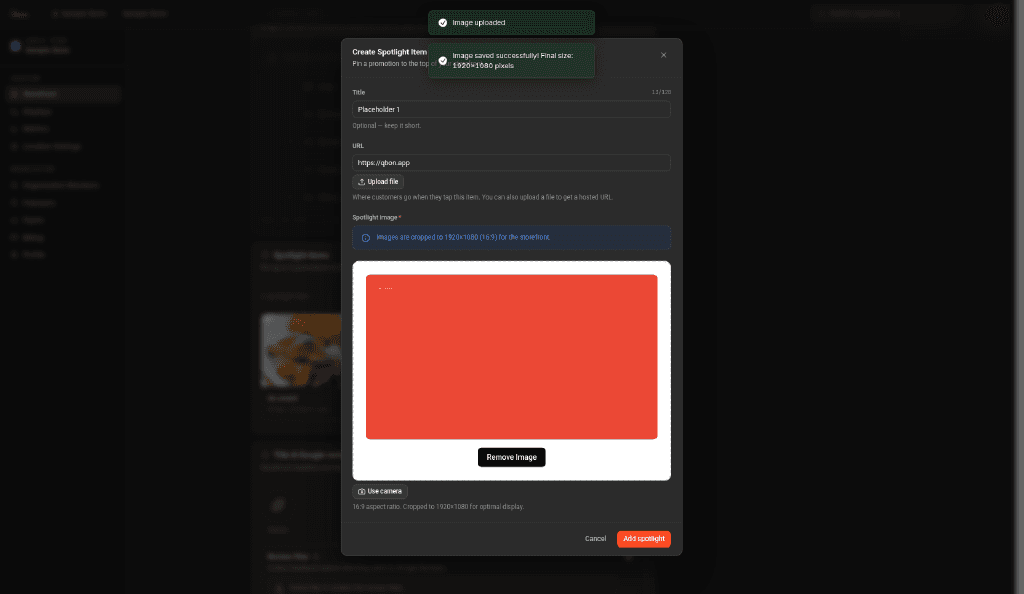Click the Remove Image button
Screen dimensions: 1024x594
click(511, 457)
